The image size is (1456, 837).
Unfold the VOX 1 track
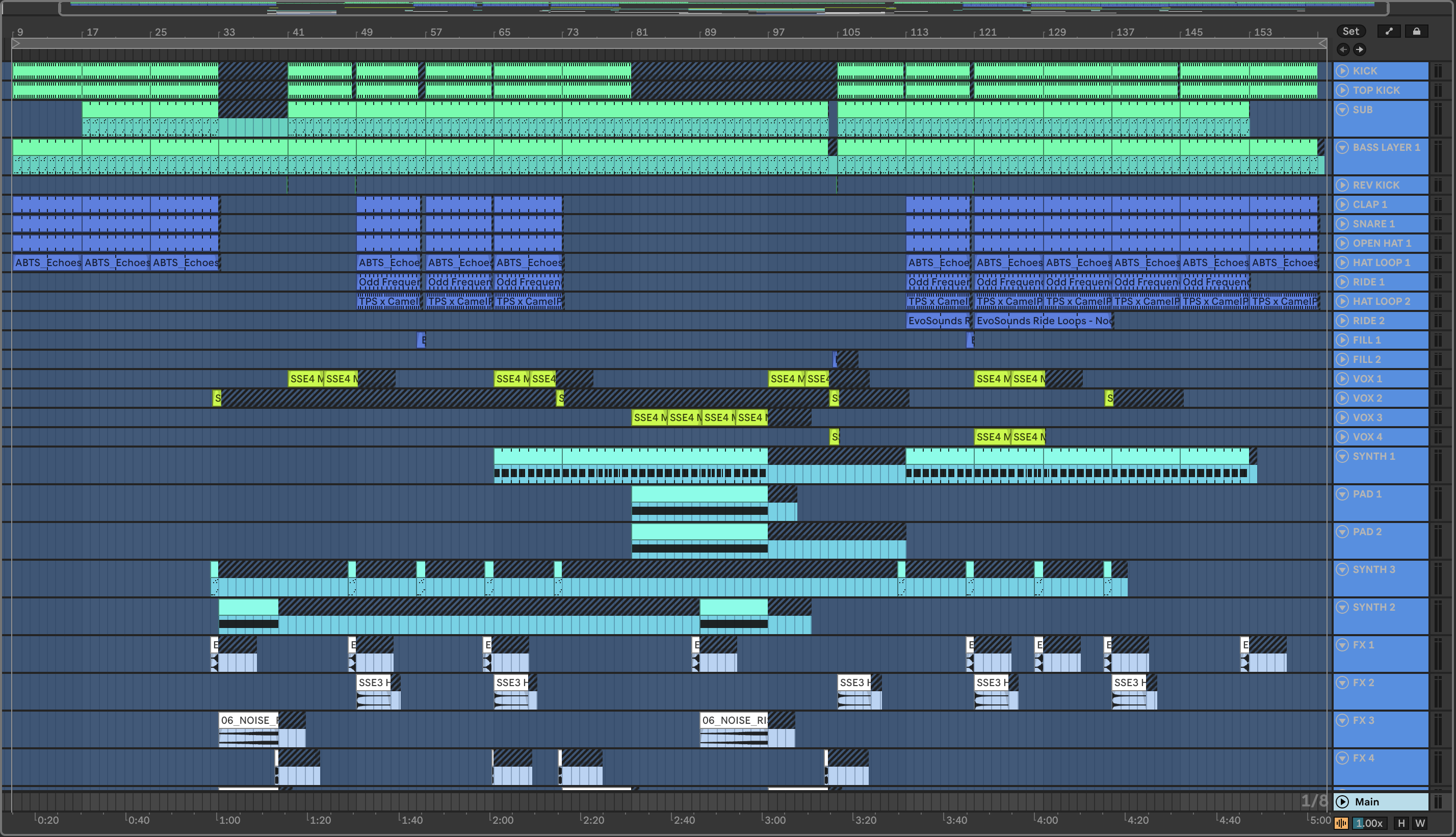[x=1342, y=379]
